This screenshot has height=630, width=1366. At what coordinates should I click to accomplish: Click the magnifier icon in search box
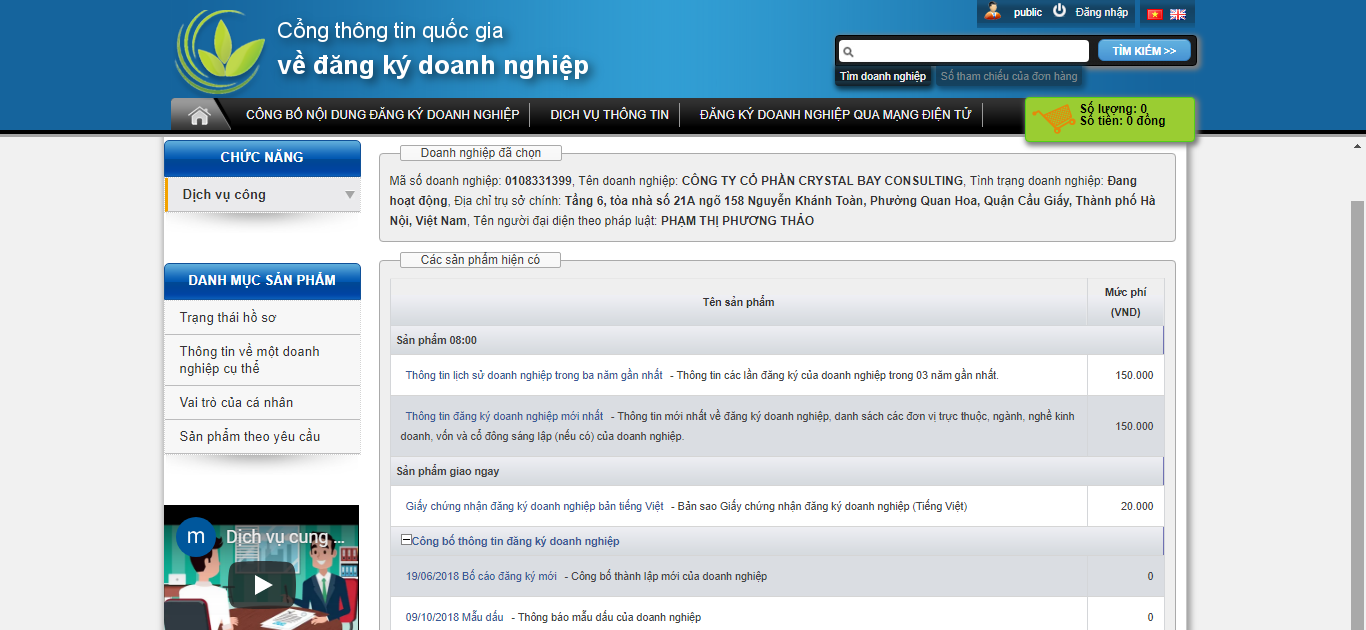click(847, 51)
